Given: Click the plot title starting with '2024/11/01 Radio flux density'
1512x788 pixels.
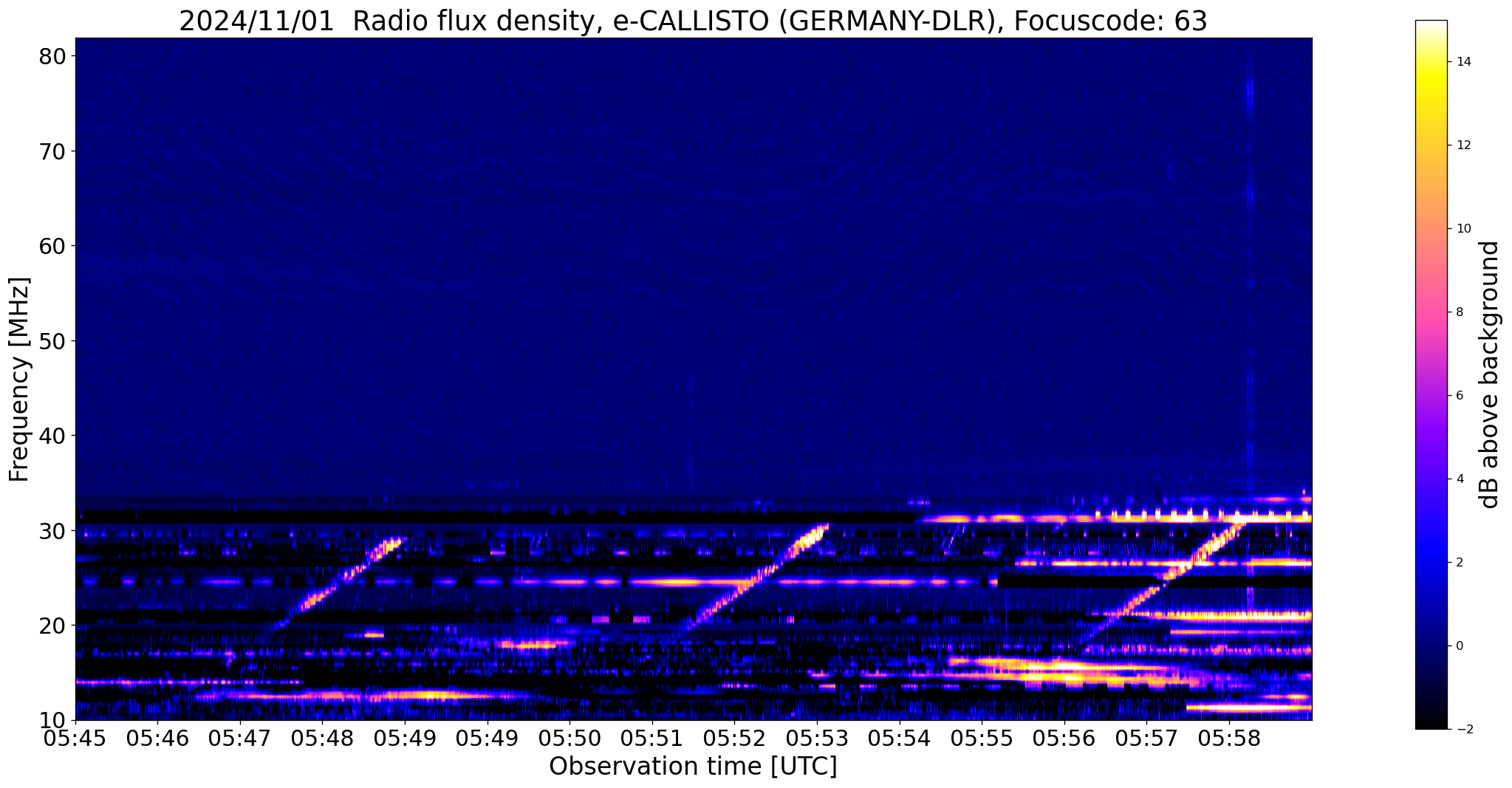Looking at the screenshot, I should click(693, 21).
